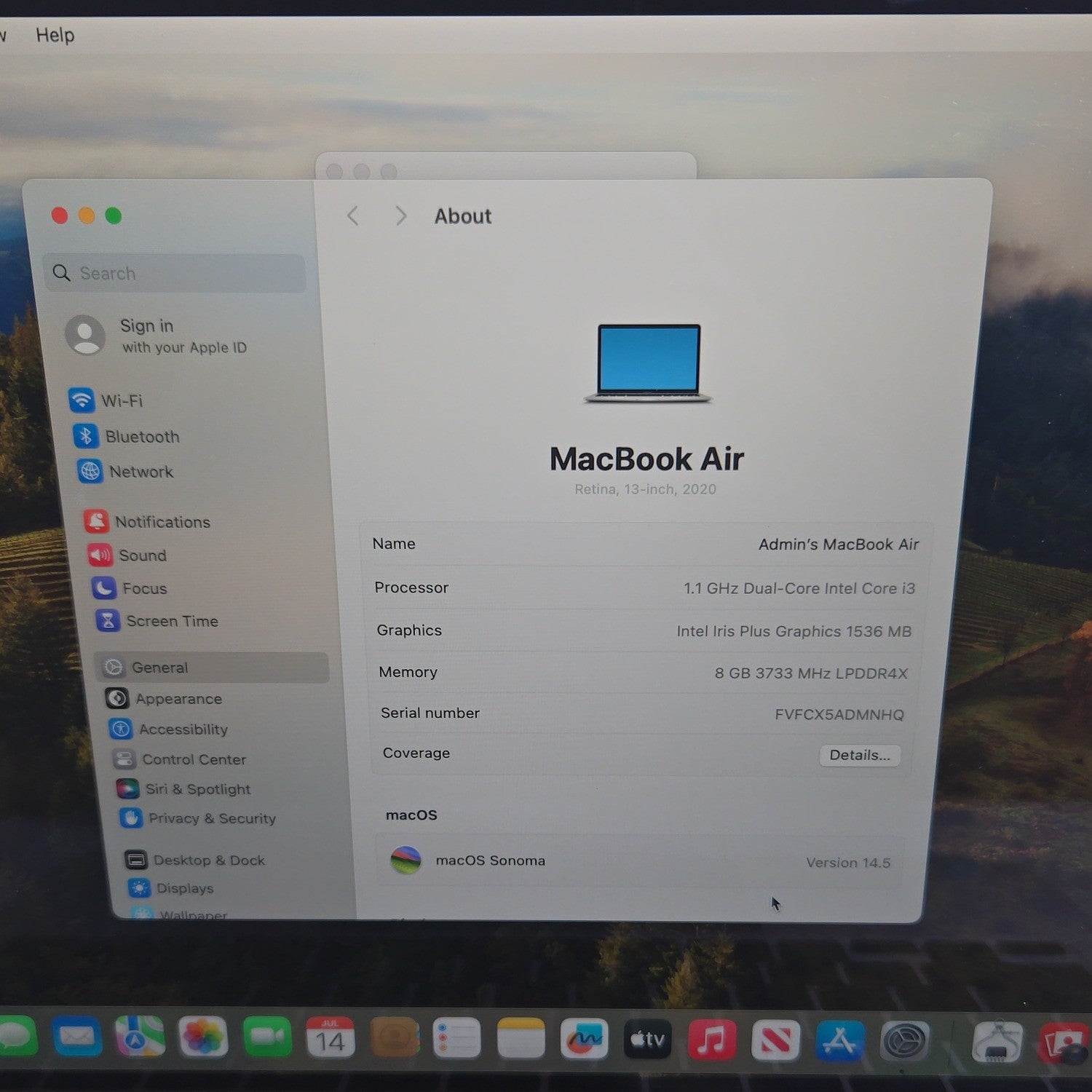1092x1092 pixels.
Task: Go to Sound settings
Action: click(x=127, y=555)
